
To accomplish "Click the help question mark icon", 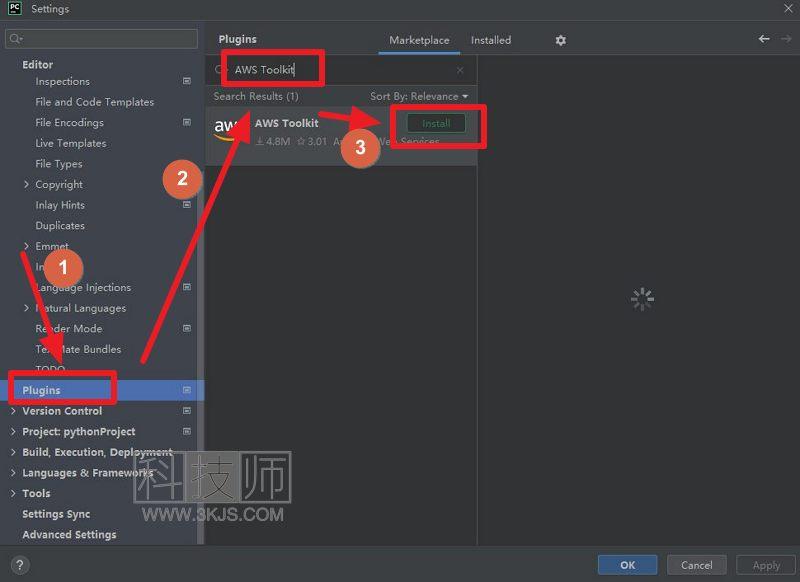I will 20,565.
